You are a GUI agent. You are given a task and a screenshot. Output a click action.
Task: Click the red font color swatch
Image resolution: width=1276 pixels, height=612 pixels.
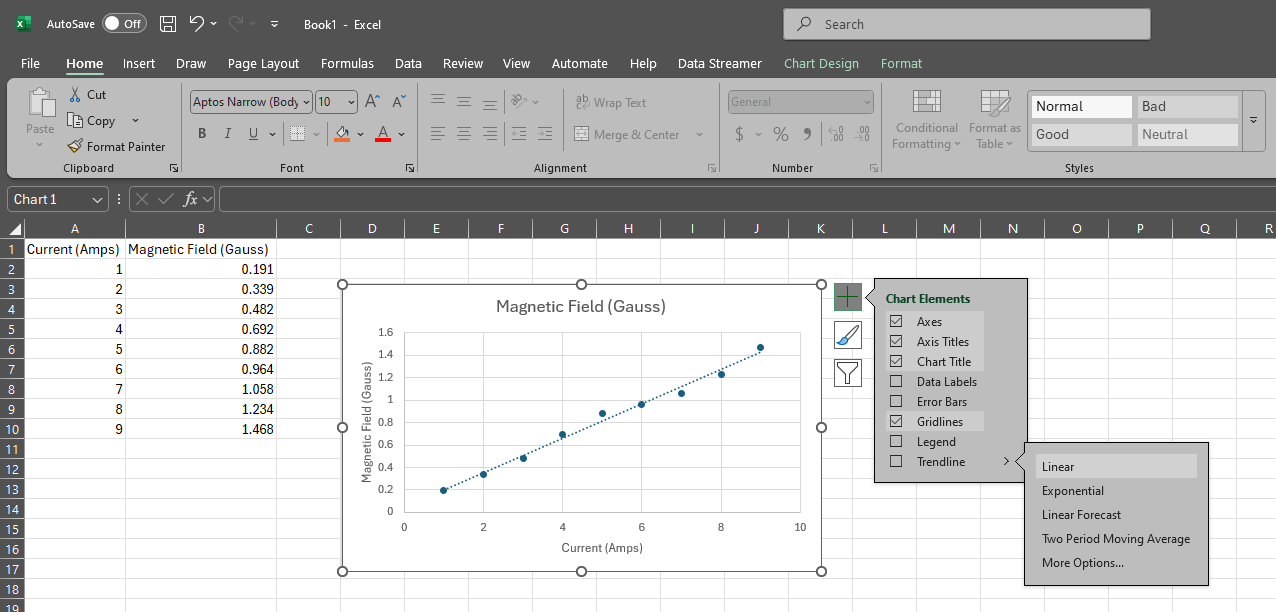(381, 139)
